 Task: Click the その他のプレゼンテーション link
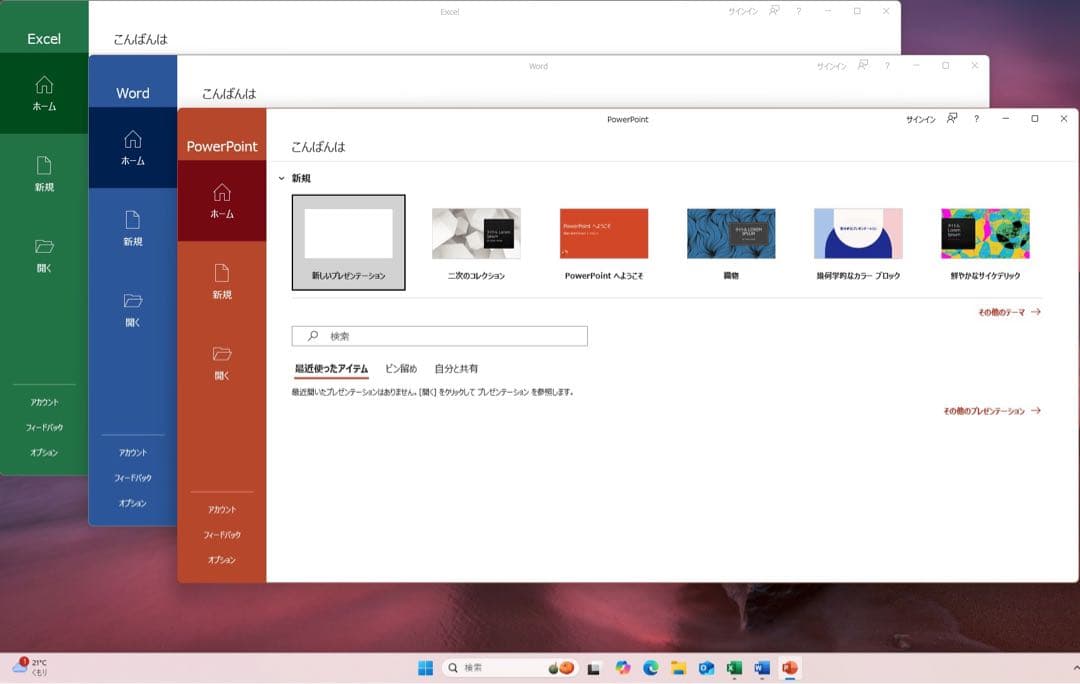tap(990, 410)
